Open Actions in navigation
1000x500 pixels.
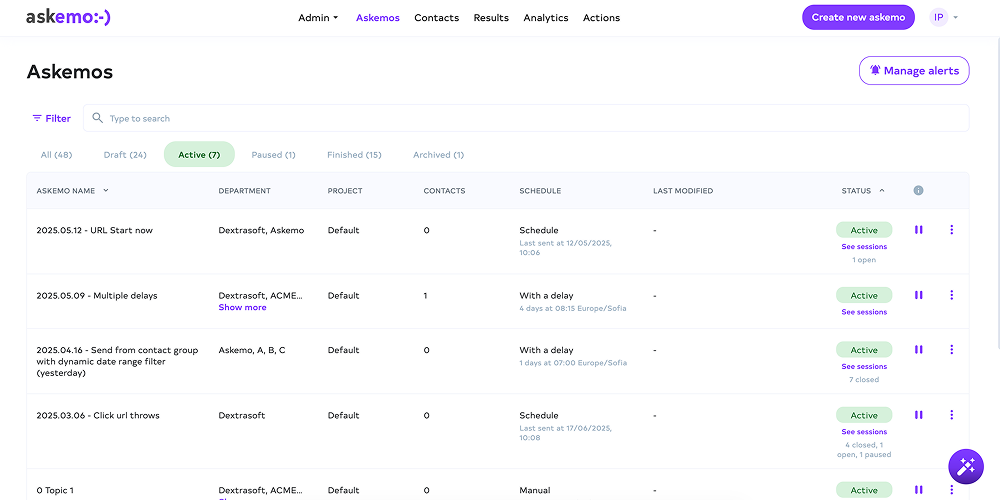click(601, 18)
